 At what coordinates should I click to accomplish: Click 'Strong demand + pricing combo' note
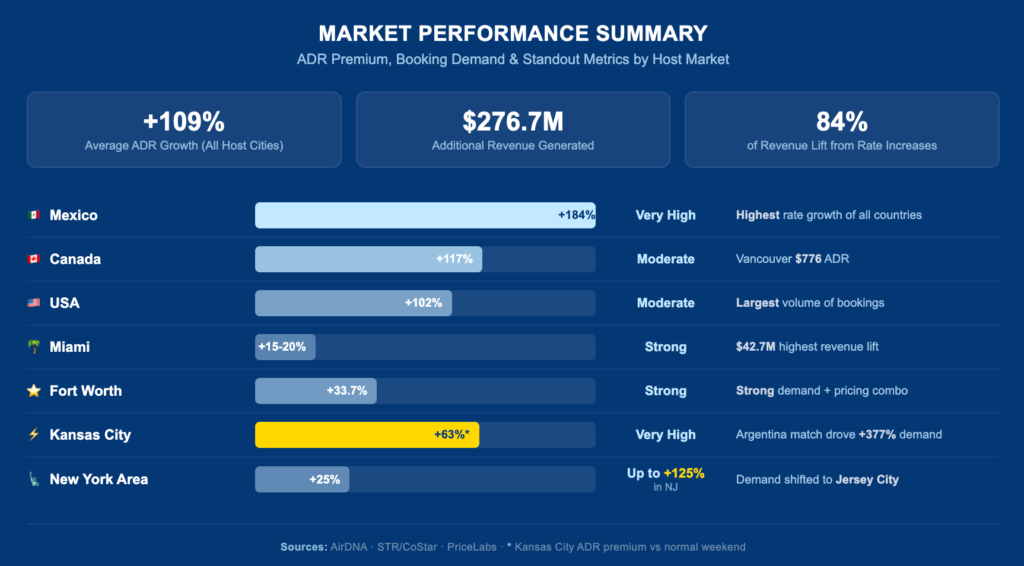click(822, 391)
